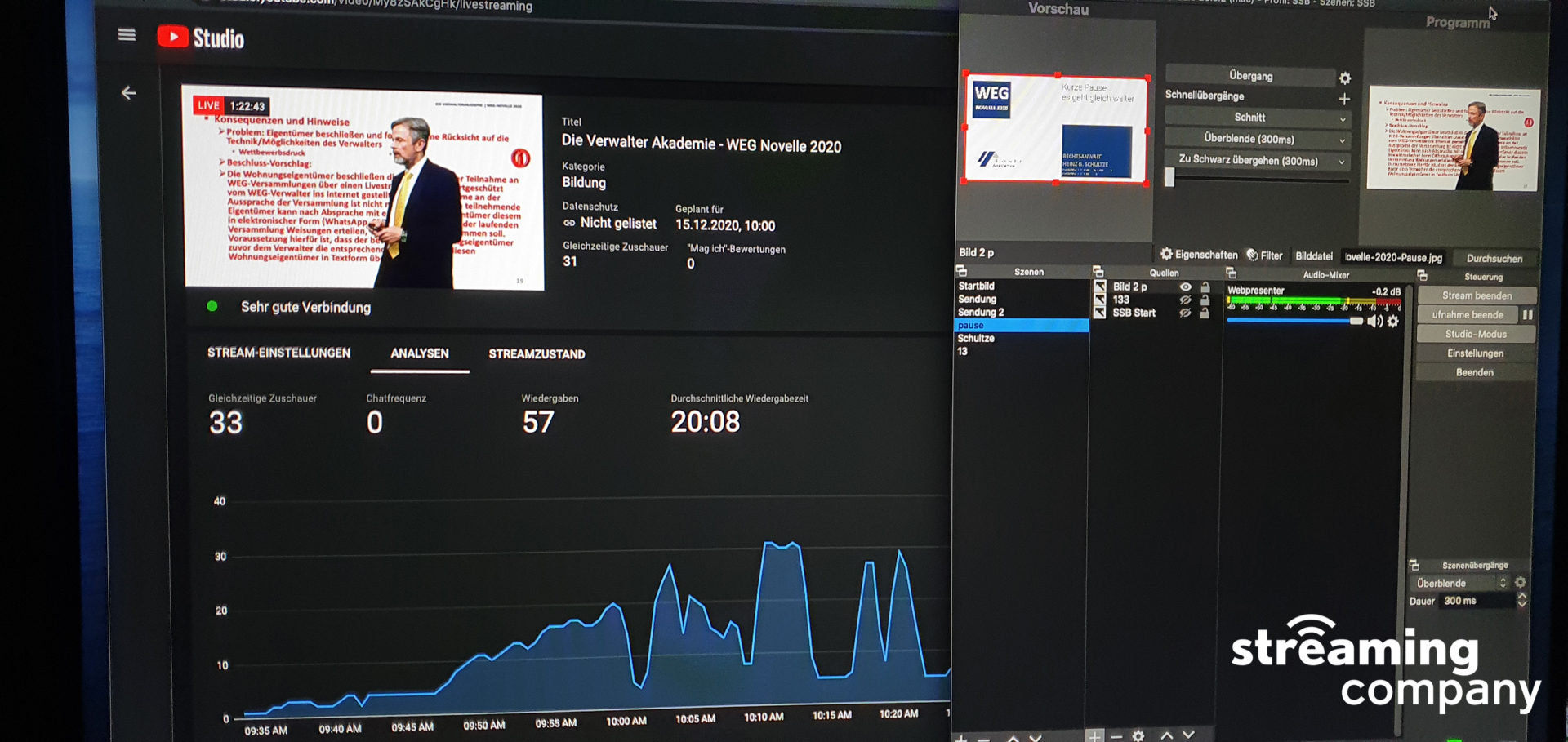Viewport: 1568px width, 742px height.
Task: Select the Bild 2 p source row
Action: pos(1155,287)
